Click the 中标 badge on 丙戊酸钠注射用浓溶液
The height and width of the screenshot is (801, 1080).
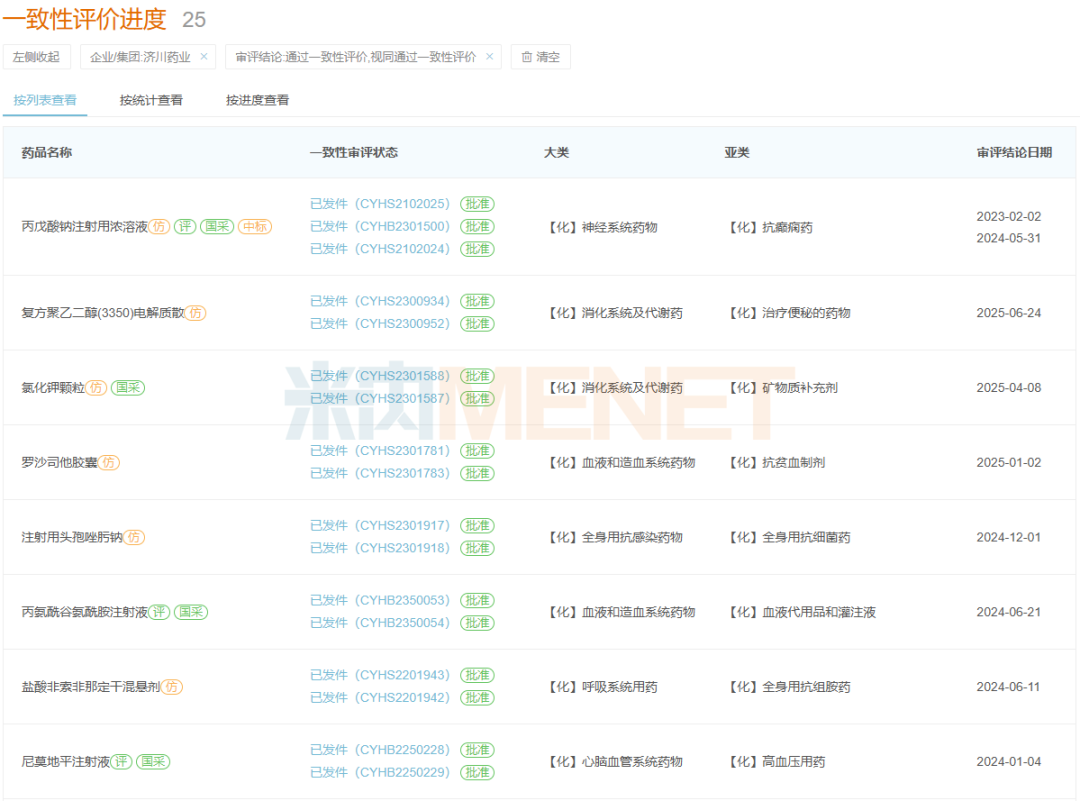tap(255, 227)
